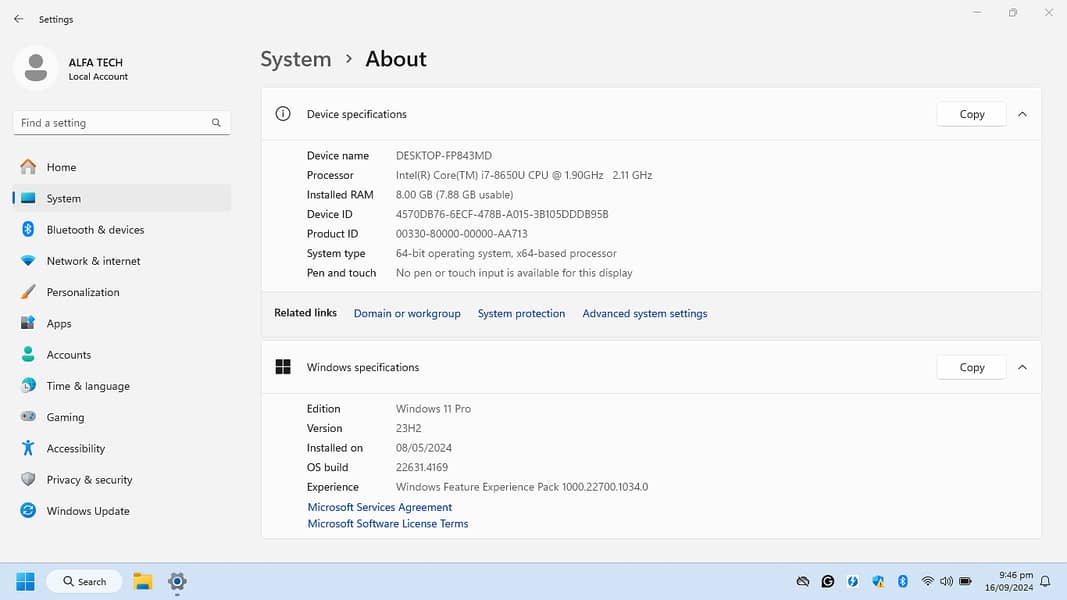The width and height of the screenshot is (1067, 600).
Task: Go to Network & internet settings
Action: coord(93,261)
